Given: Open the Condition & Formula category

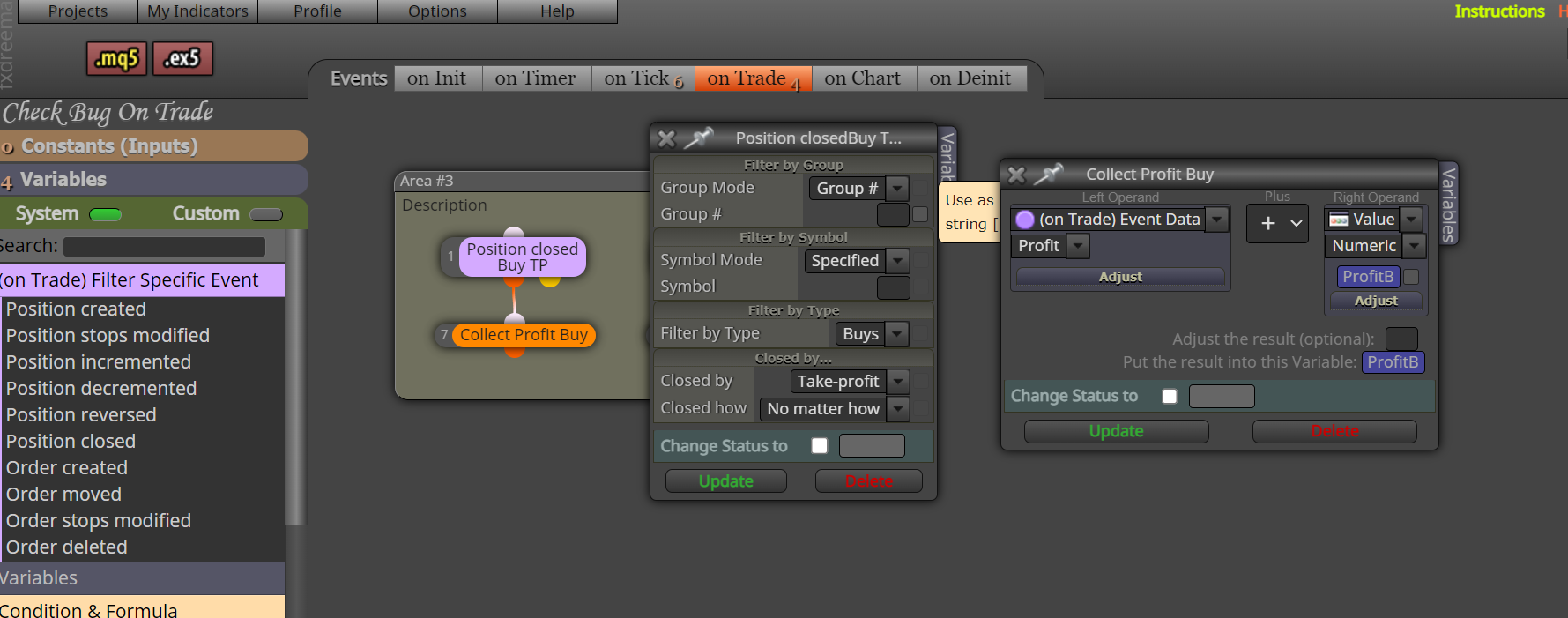Looking at the screenshot, I should (142, 607).
